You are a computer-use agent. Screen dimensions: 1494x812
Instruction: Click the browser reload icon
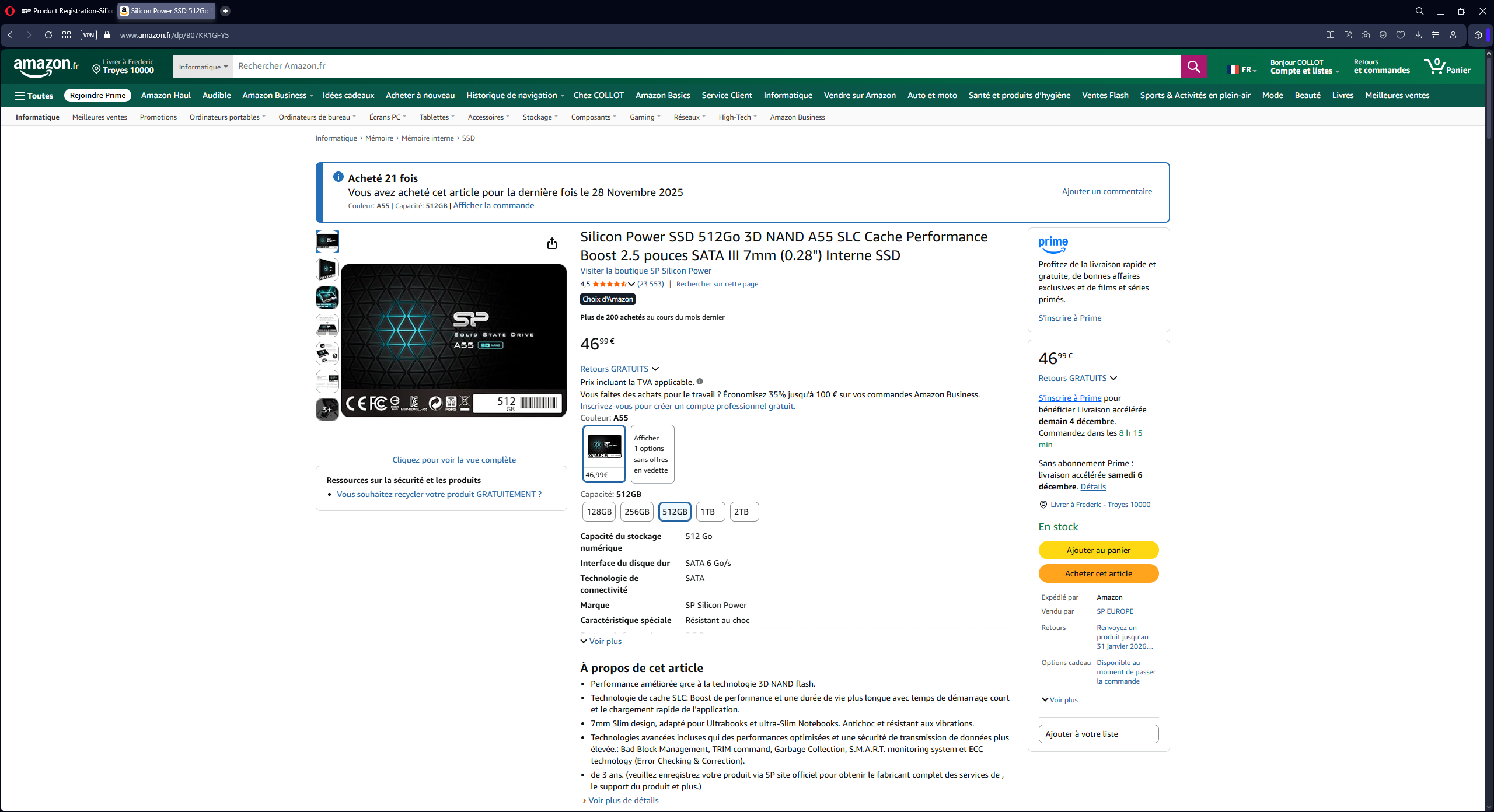pos(48,35)
